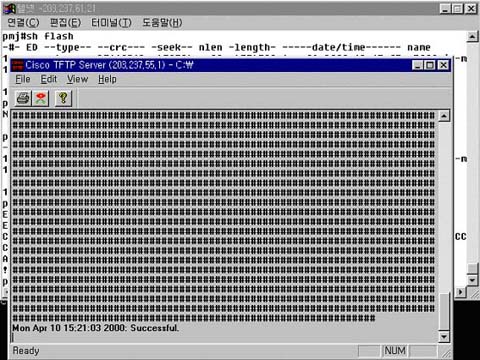Image resolution: width=480 pixels, height=360 pixels.
Task: Click the TFTP log scroll-down arrow
Action: [x=444, y=337]
